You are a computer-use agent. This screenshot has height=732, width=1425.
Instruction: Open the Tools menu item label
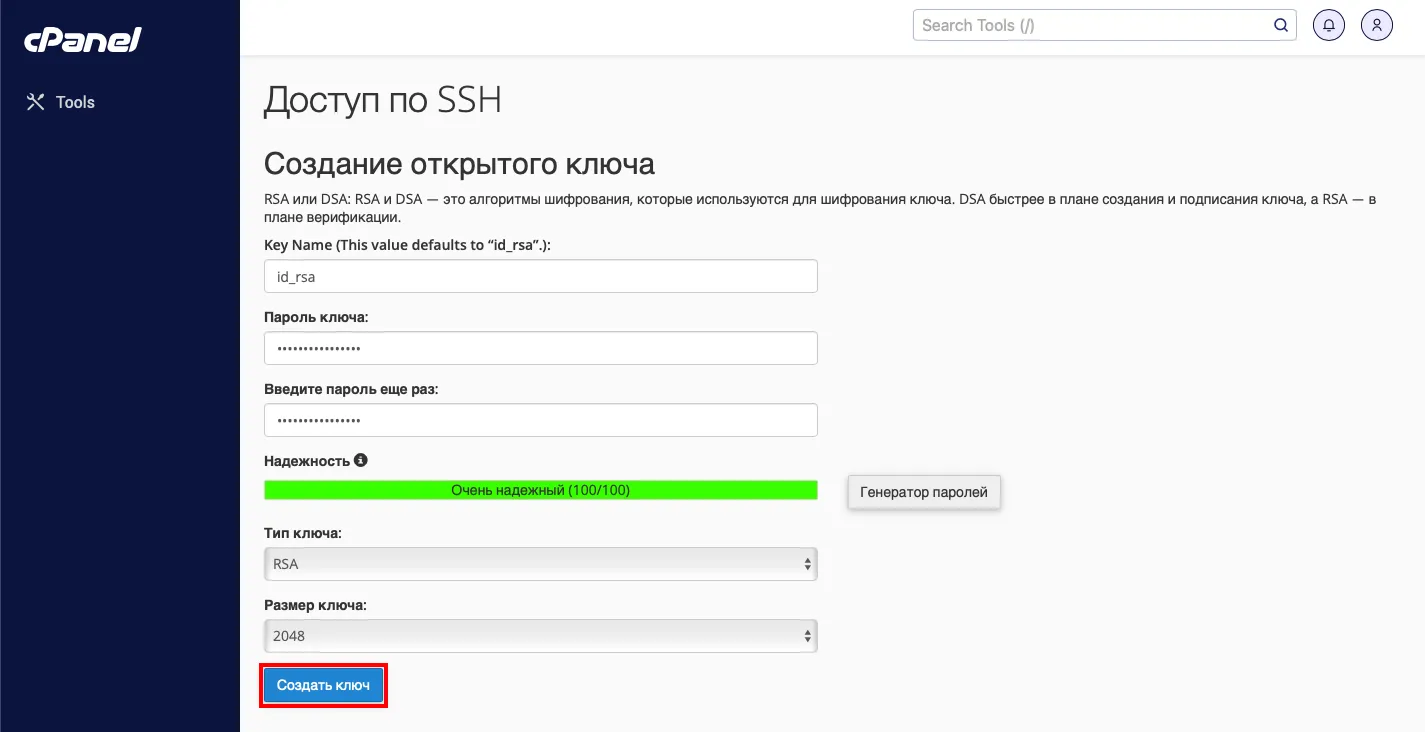tap(75, 102)
